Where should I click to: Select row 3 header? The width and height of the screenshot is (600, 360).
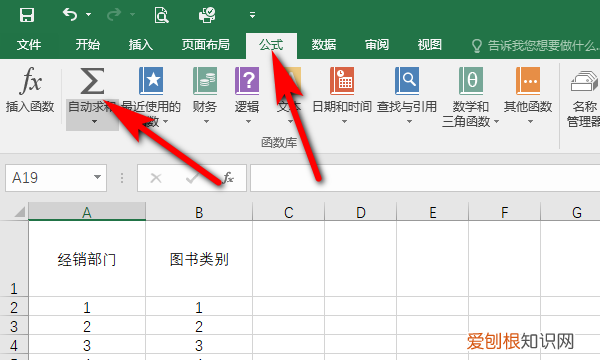[14, 326]
